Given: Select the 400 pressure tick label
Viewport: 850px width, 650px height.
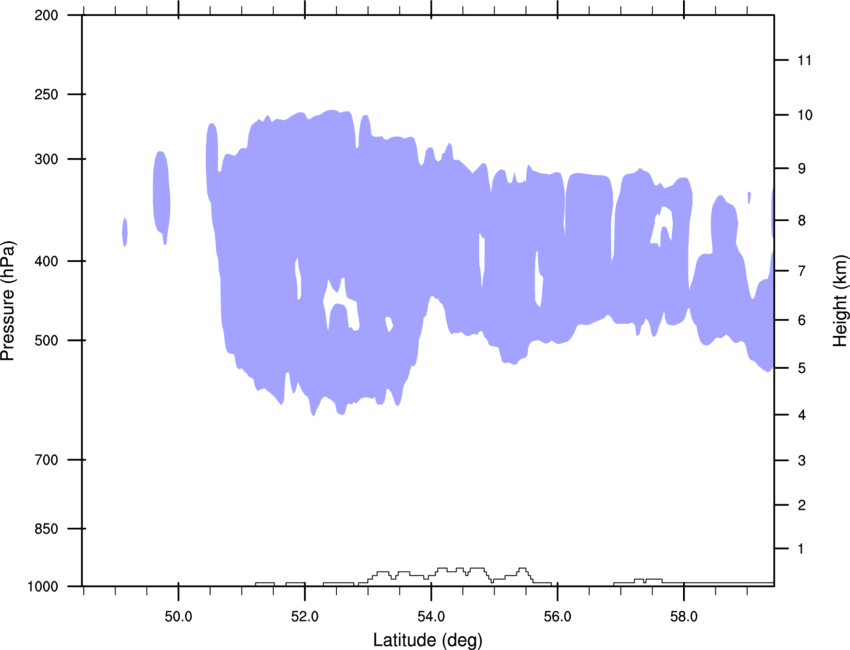Looking at the screenshot, I should (46, 261).
